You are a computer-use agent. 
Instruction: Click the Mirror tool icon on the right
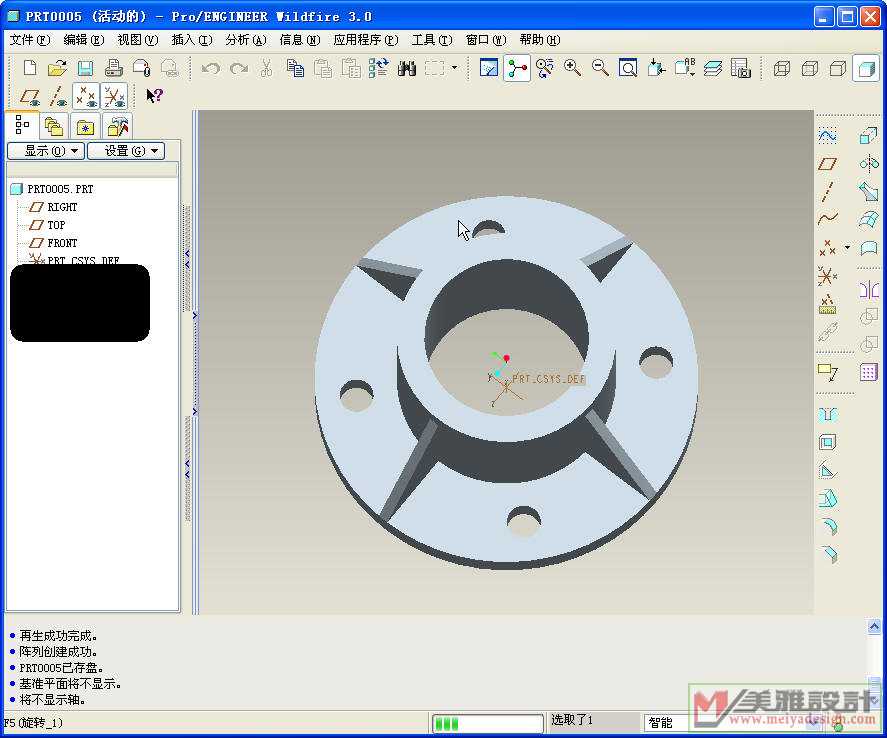click(869, 290)
